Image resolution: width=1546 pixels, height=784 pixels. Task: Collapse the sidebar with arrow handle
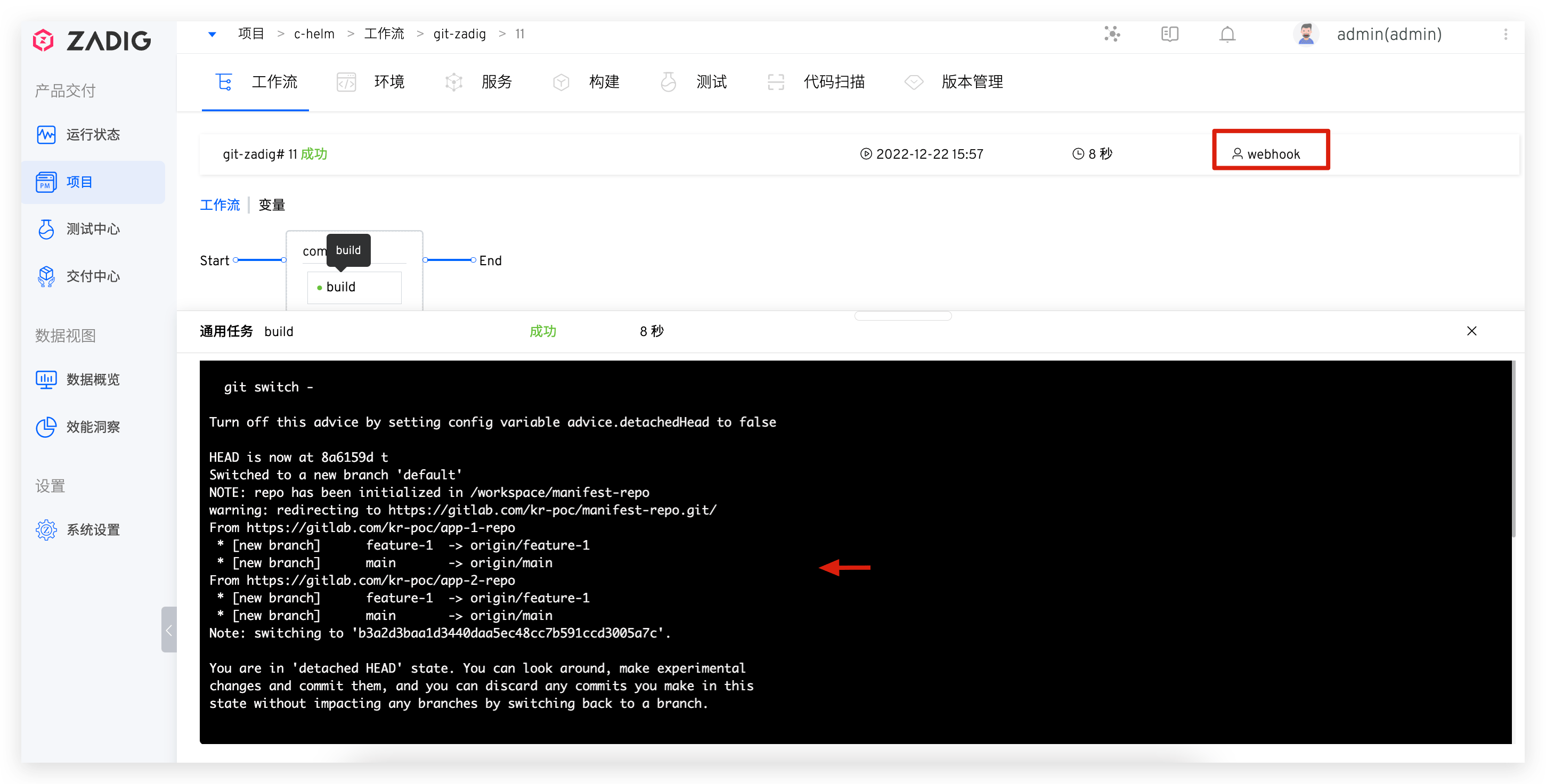tap(169, 630)
